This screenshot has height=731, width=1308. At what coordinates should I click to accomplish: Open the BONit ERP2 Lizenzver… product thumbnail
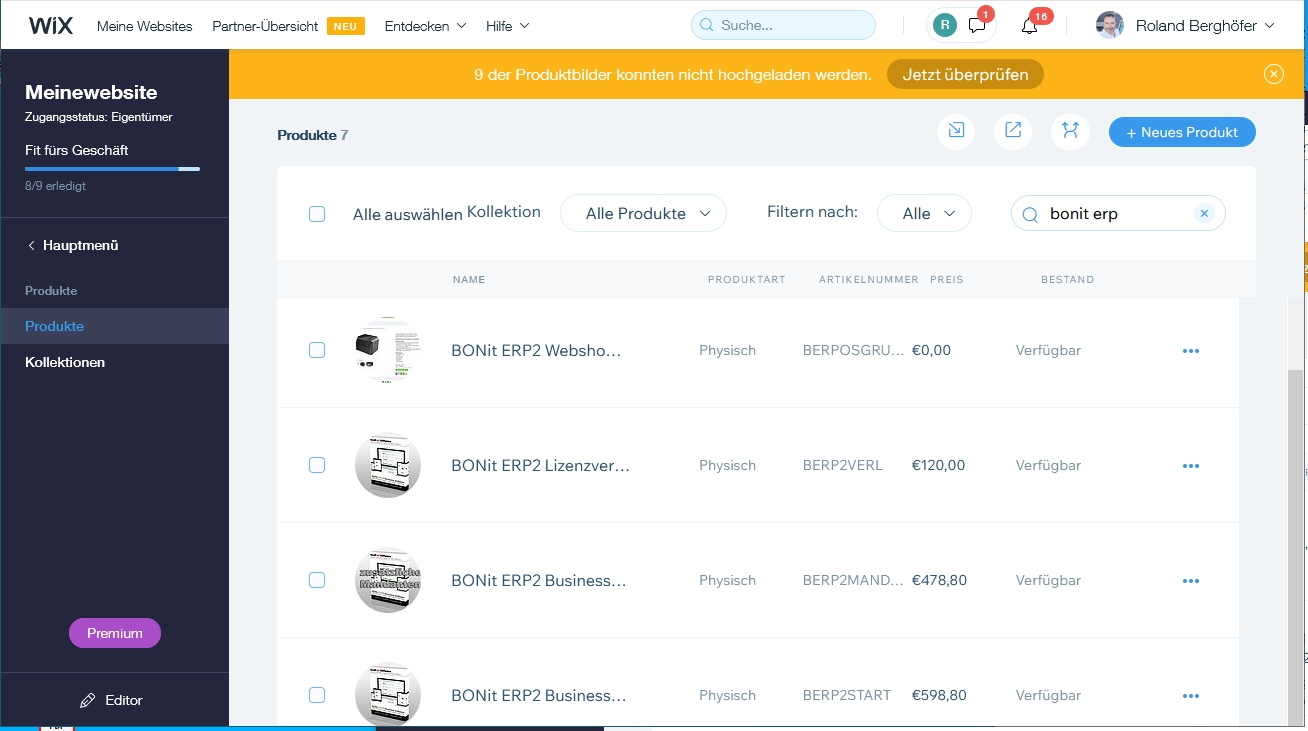388,465
